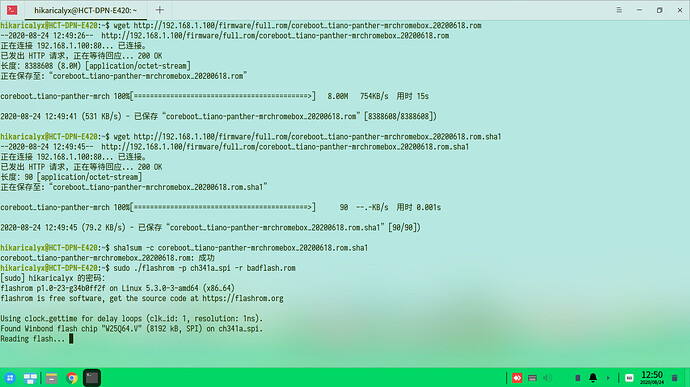690x387 pixels.
Task: Click the sha1sum '成功' result line
Action: click(107, 258)
